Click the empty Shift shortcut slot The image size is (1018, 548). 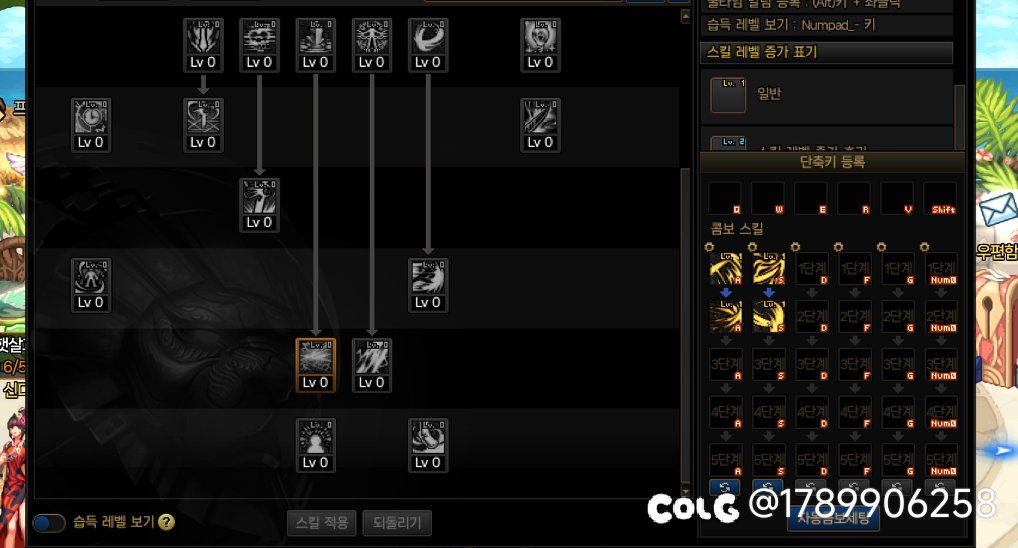[x=940, y=199]
